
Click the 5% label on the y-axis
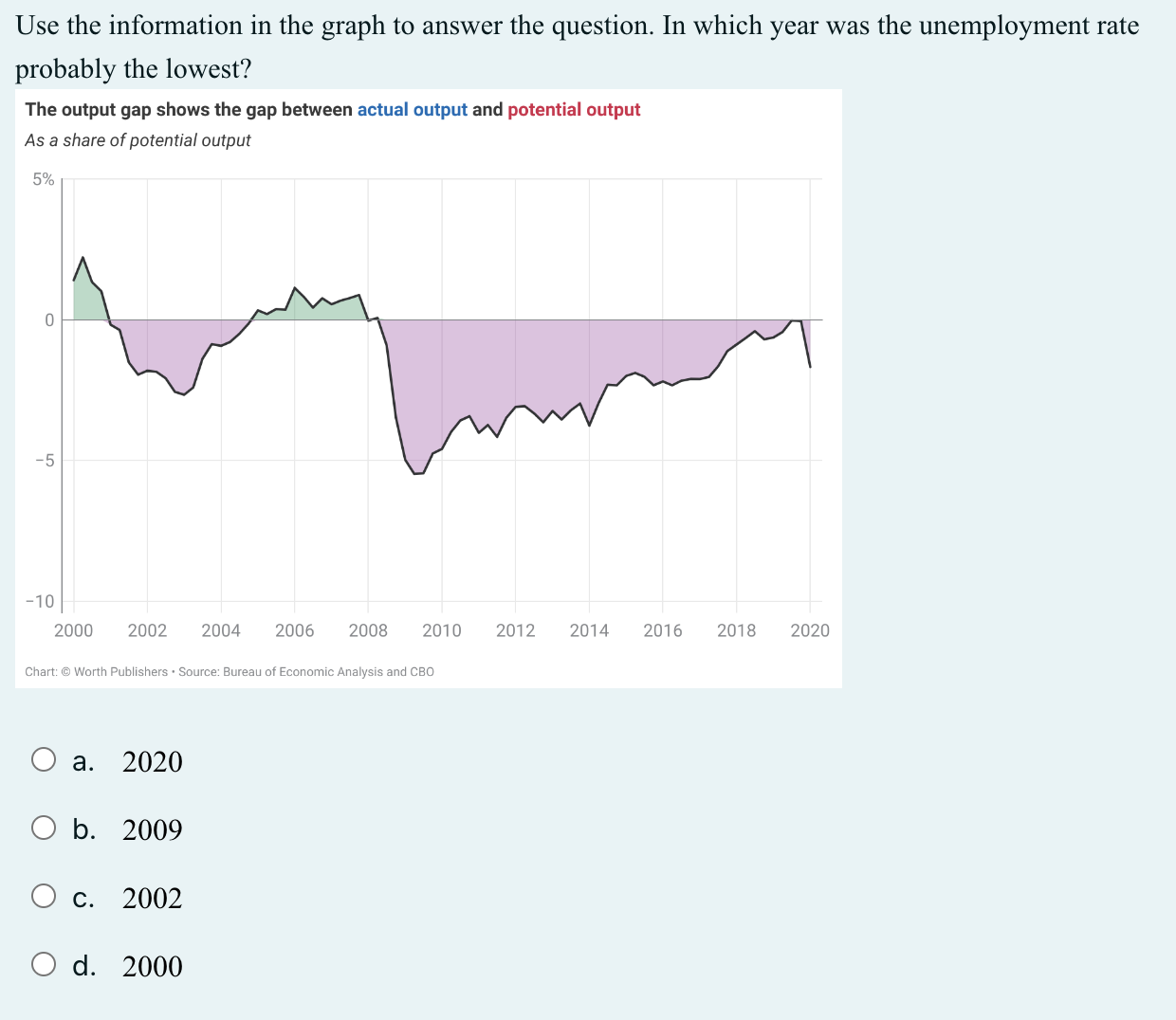pyautogui.click(x=42, y=178)
